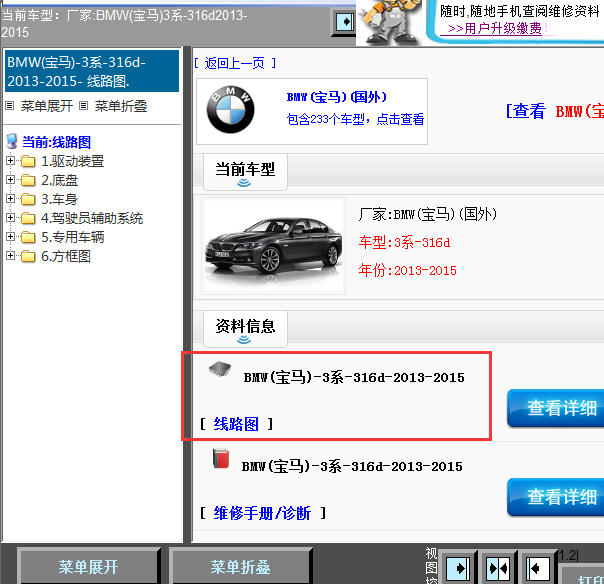Click the [查看 BMW link at right

[x=555, y=111]
